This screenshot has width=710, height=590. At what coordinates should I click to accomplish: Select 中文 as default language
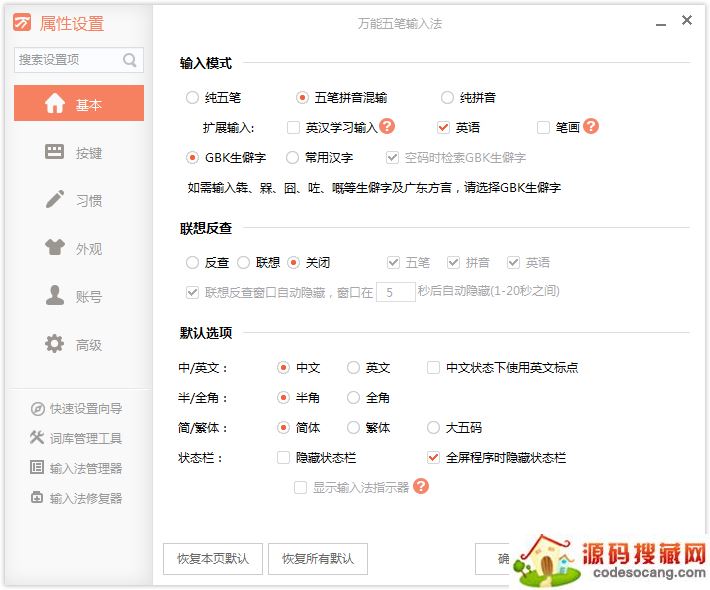pos(283,368)
